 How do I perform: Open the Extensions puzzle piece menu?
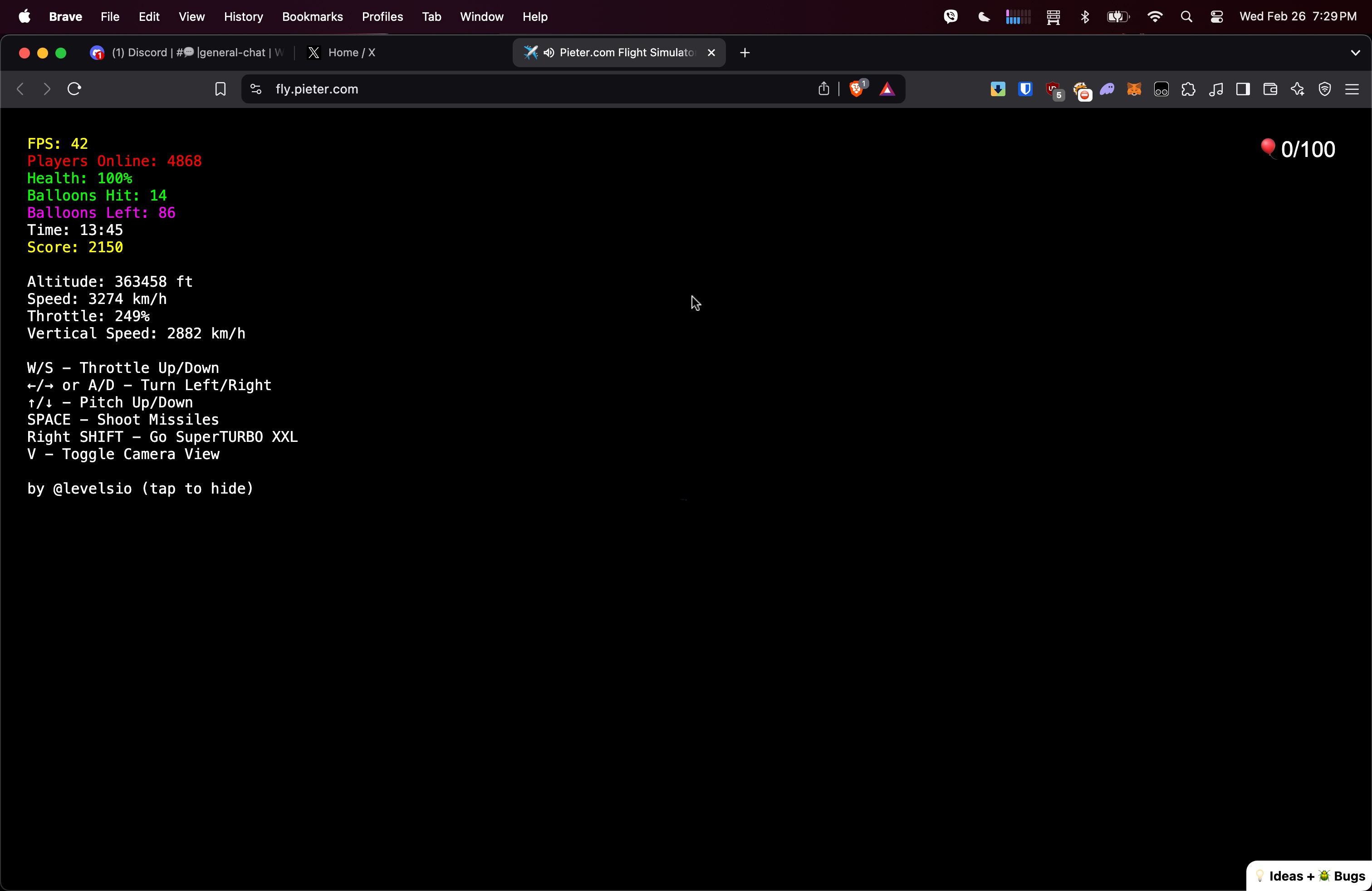pyautogui.click(x=1188, y=89)
